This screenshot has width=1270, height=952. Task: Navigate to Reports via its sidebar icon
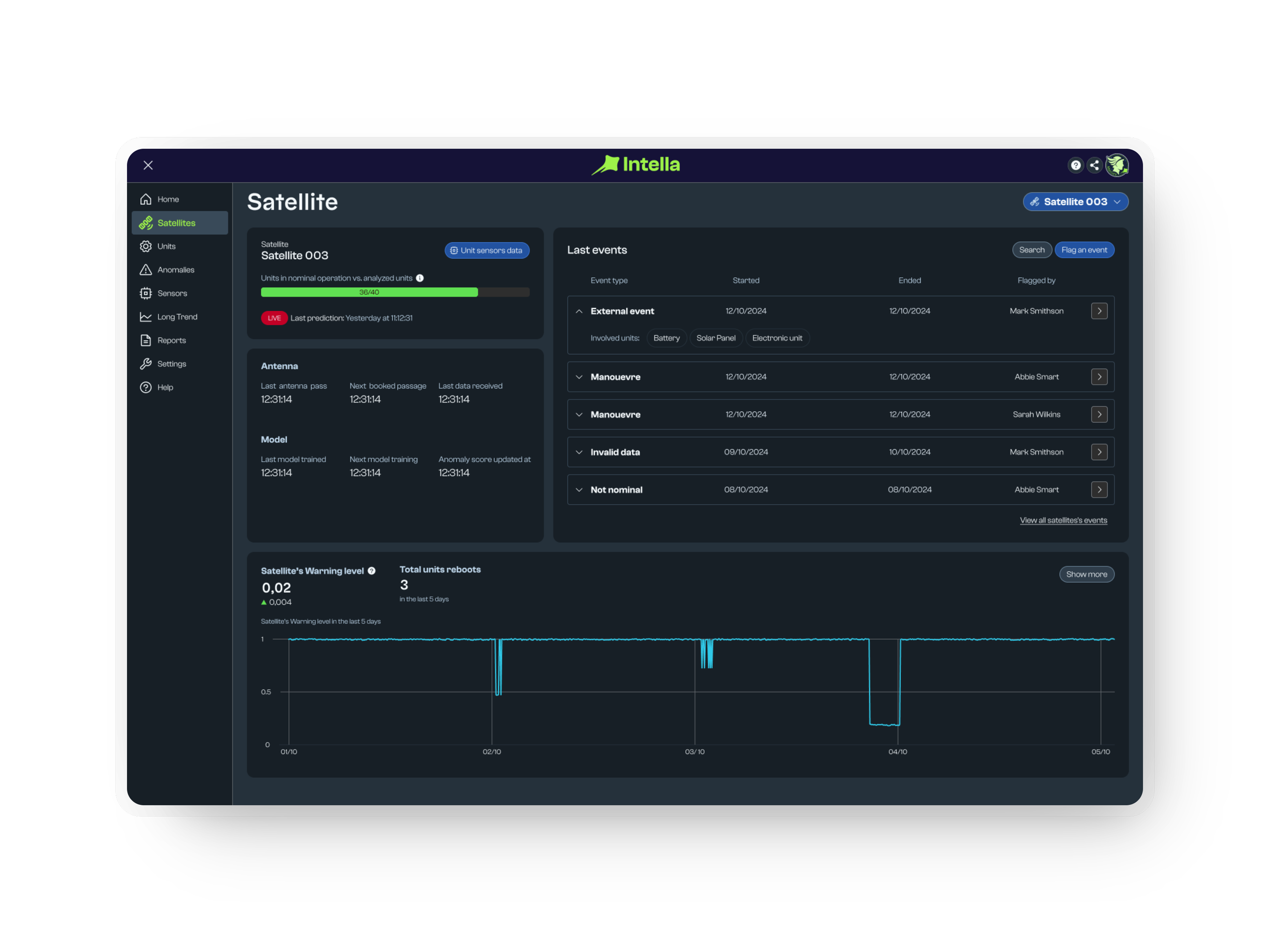pos(146,340)
